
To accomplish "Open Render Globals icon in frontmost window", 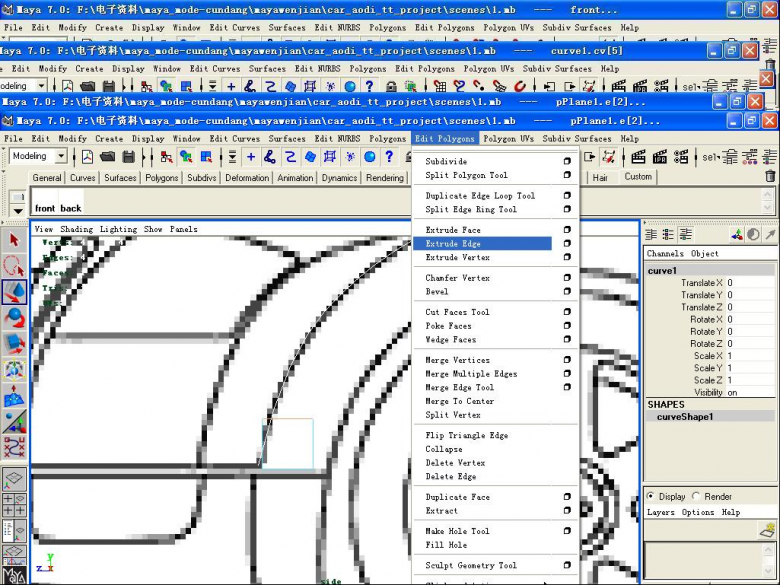I will 681,157.
